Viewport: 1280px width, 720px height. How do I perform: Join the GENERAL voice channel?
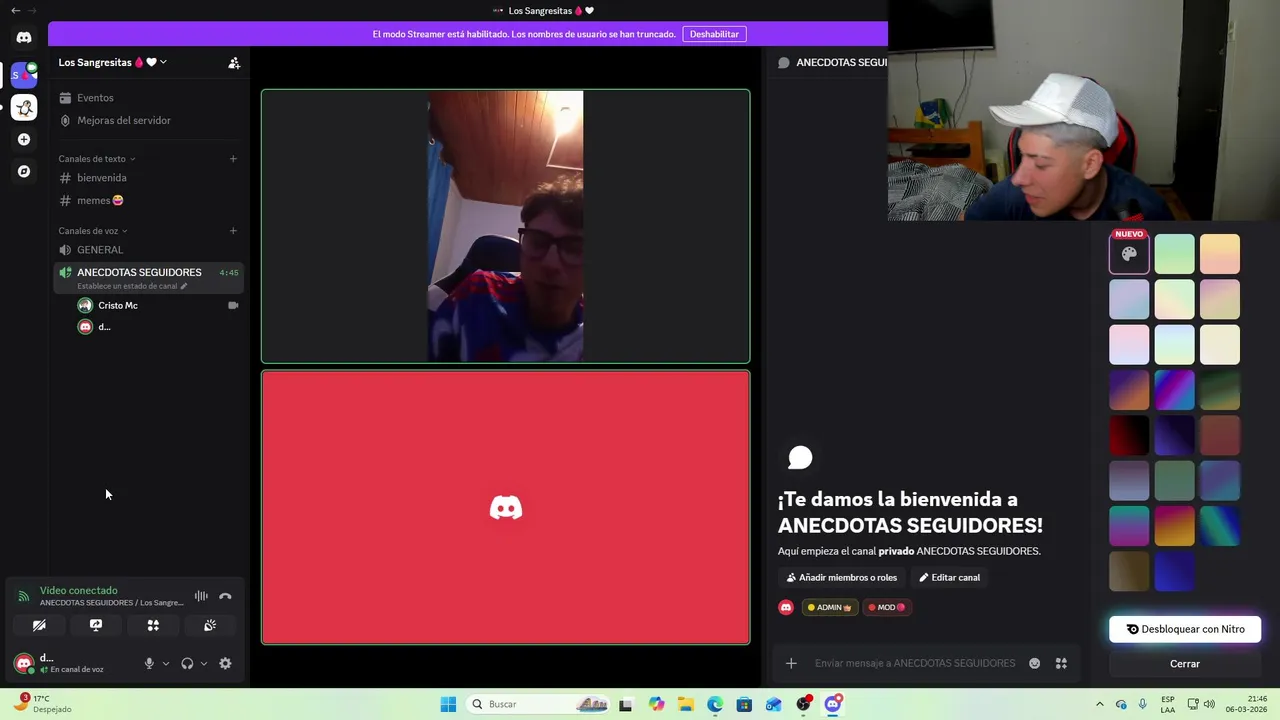tap(148, 250)
